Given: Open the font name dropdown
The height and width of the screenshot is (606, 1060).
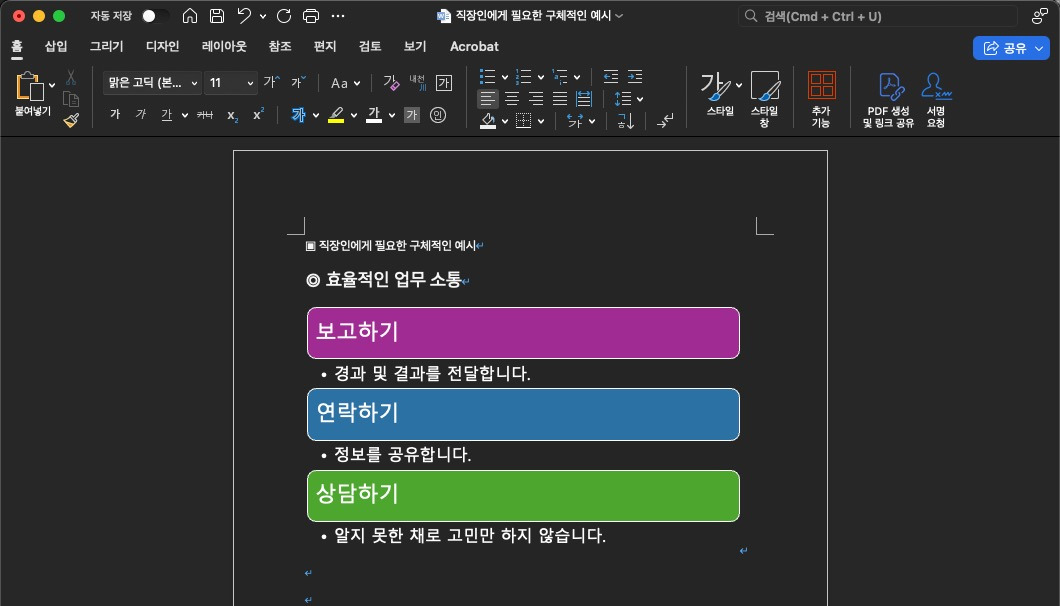Looking at the screenshot, I should point(196,83).
